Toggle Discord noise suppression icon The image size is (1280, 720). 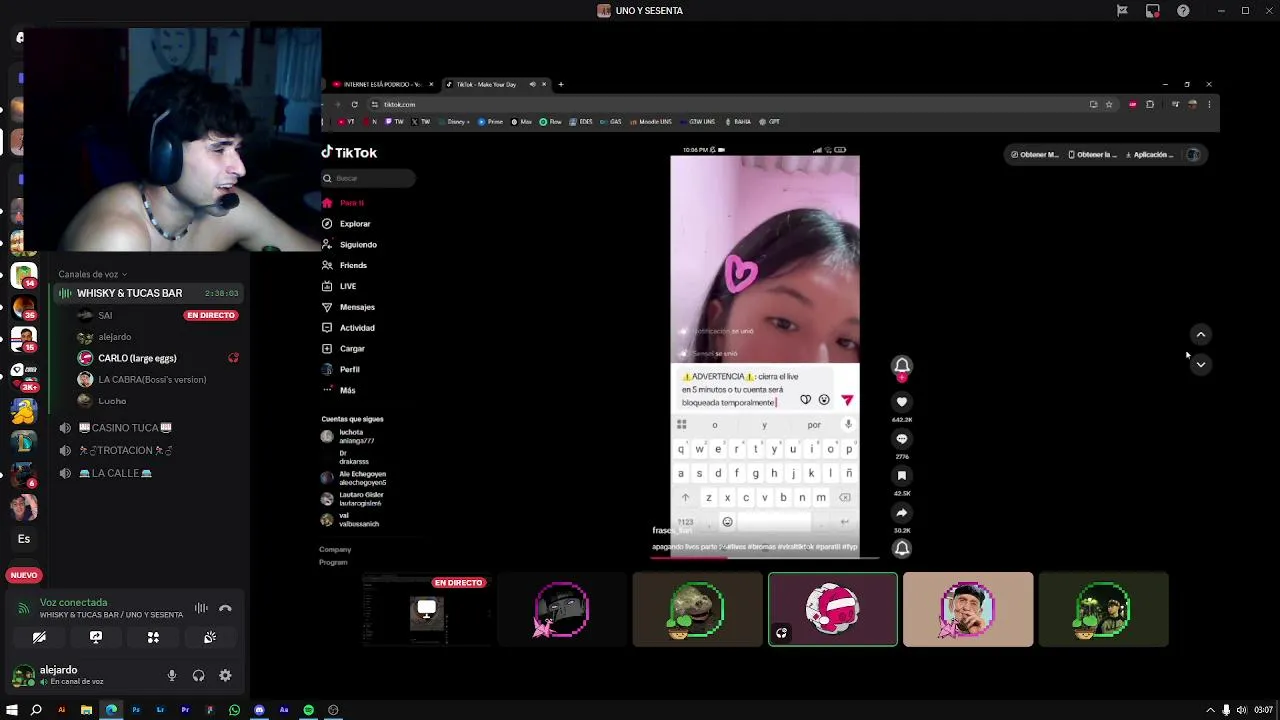coord(201,608)
